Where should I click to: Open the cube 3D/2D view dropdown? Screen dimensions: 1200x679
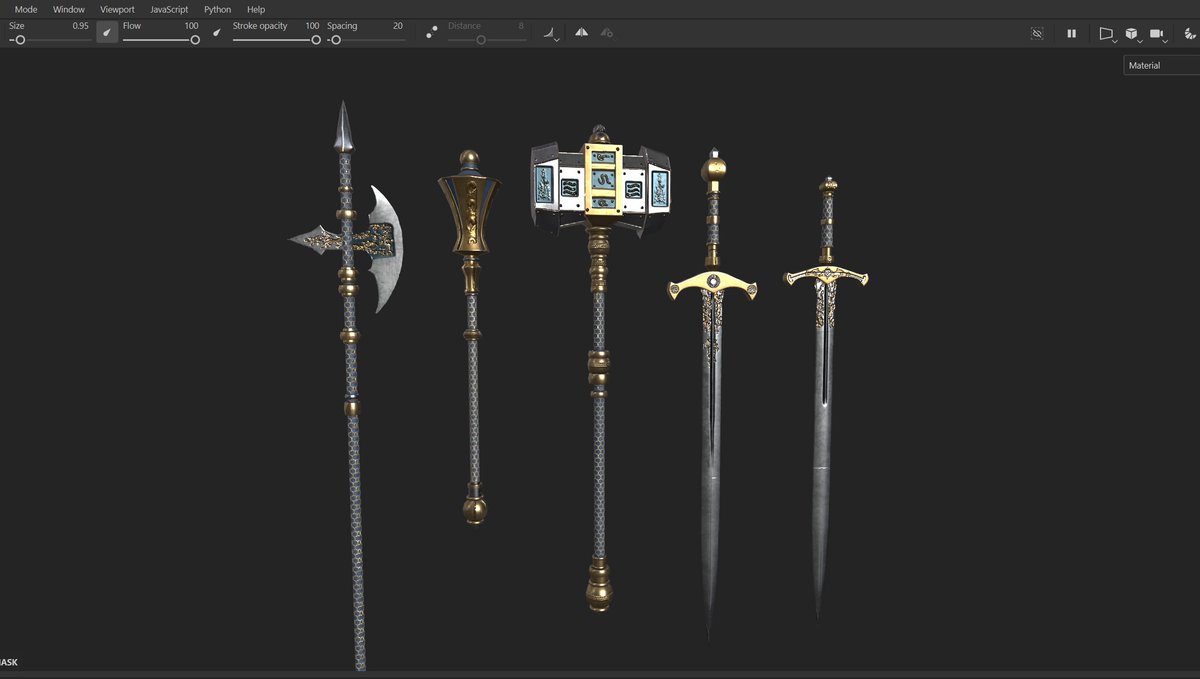[1132, 34]
